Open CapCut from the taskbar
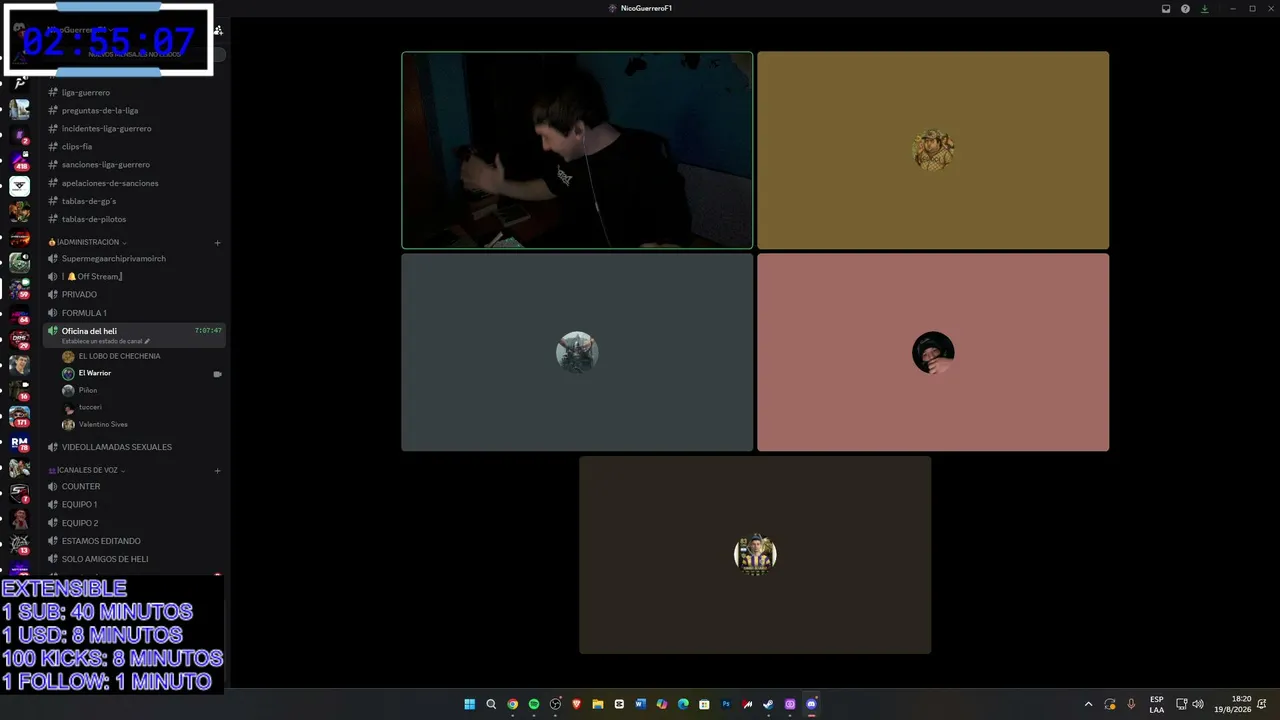Viewport: 1280px width, 720px height. click(619, 704)
